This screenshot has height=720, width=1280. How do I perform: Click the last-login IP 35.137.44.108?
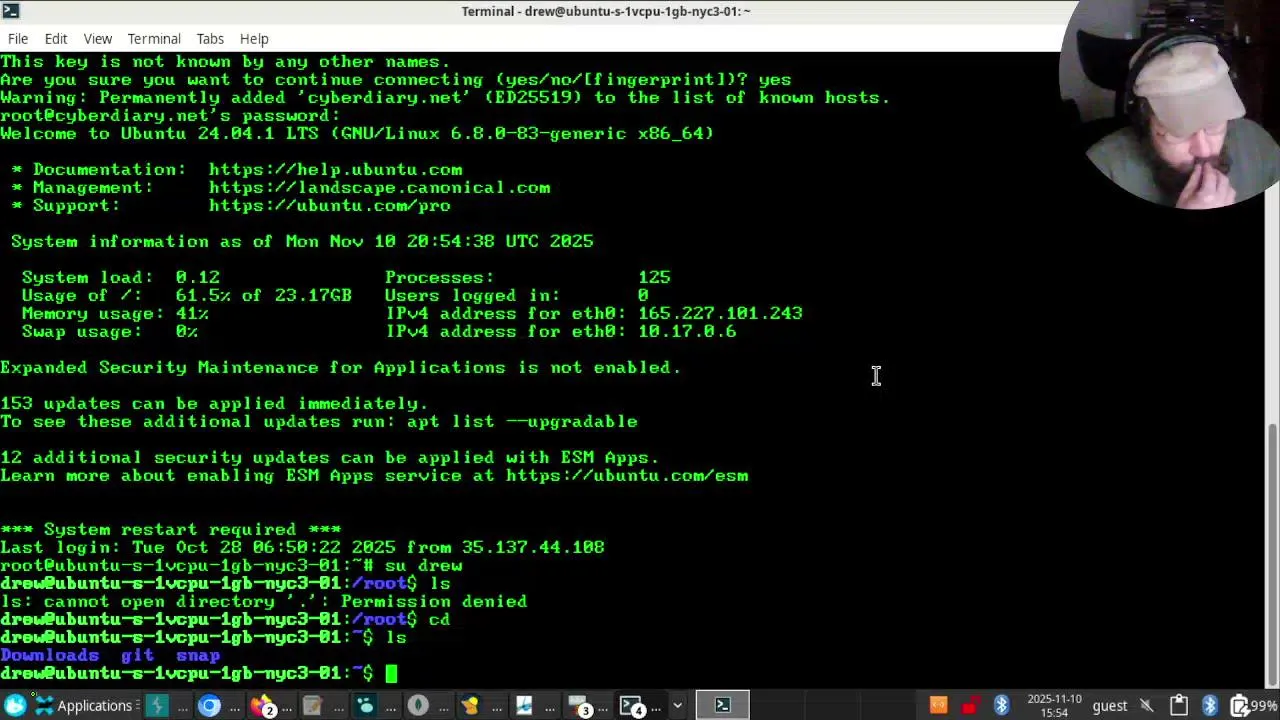tap(533, 548)
